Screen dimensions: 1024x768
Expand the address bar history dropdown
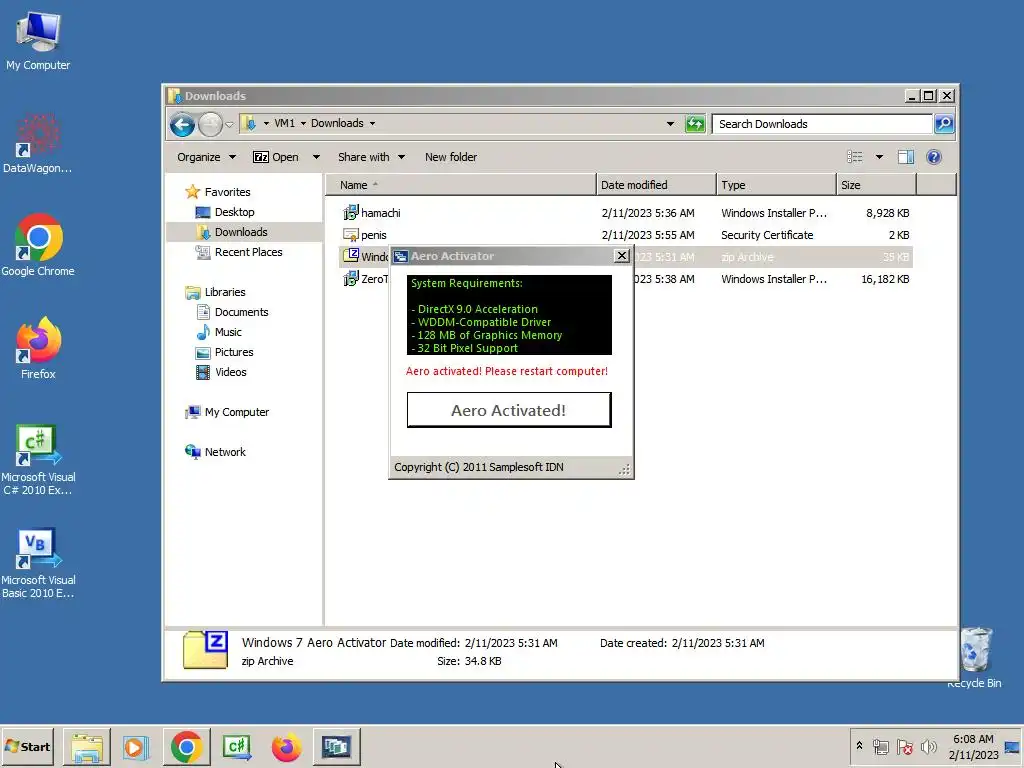point(670,123)
